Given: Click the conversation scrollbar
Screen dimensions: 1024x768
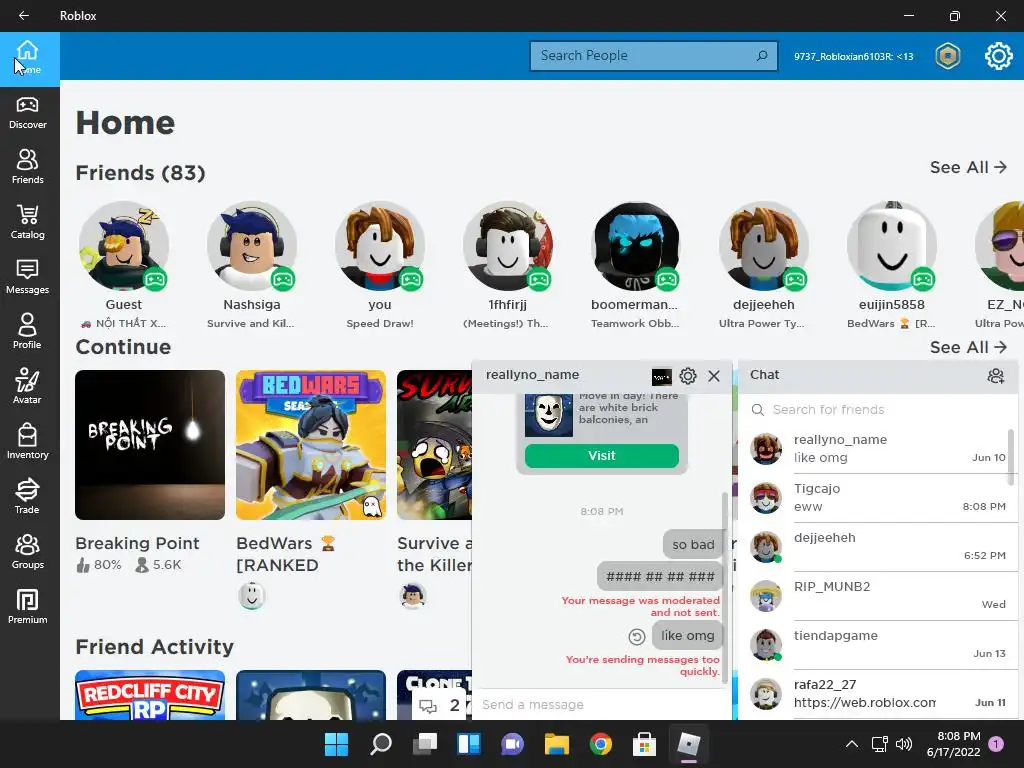Looking at the screenshot, I should (x=725, y=588).
